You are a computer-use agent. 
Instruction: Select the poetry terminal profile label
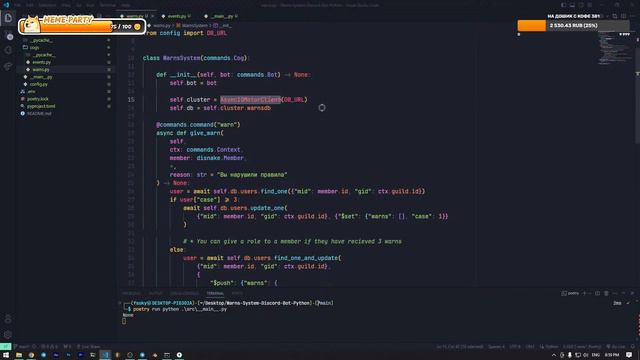point(571,293)
